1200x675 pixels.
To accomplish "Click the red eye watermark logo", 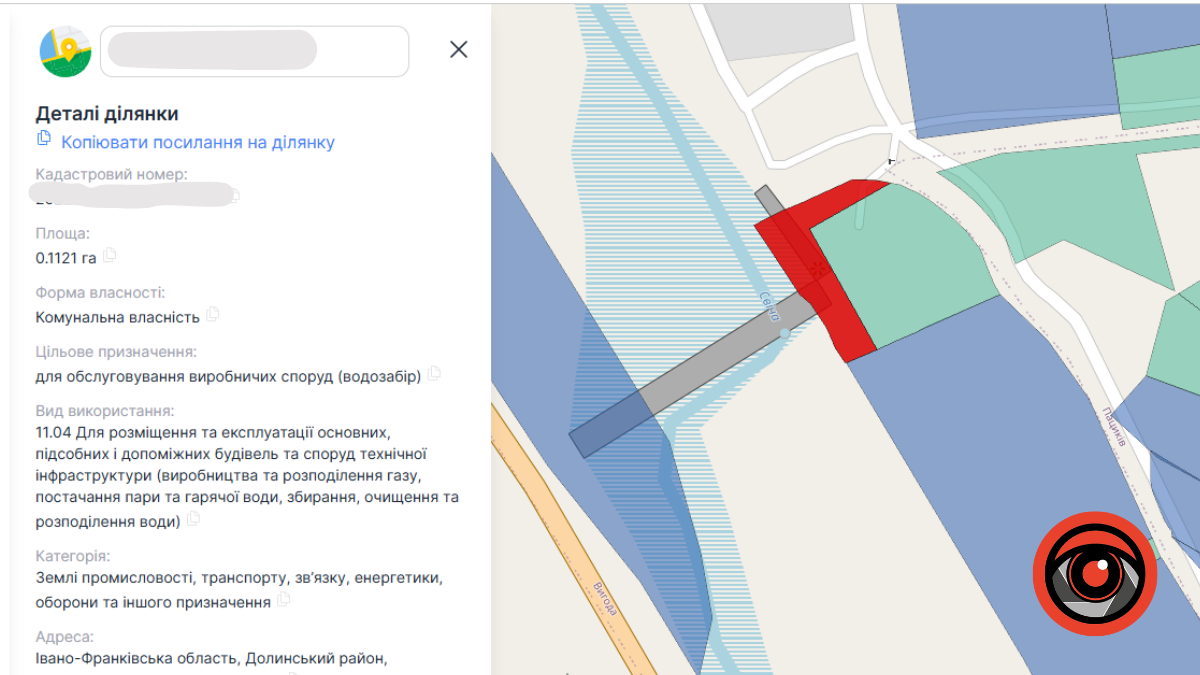I will click(1095, 573).
